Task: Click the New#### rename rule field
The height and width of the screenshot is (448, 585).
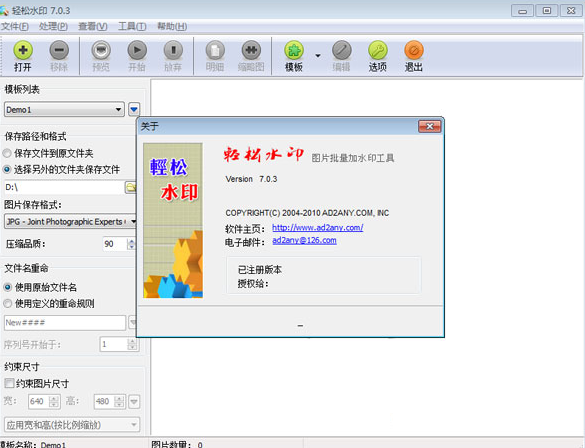Action: pyautogui.click(x=65, y=323)
